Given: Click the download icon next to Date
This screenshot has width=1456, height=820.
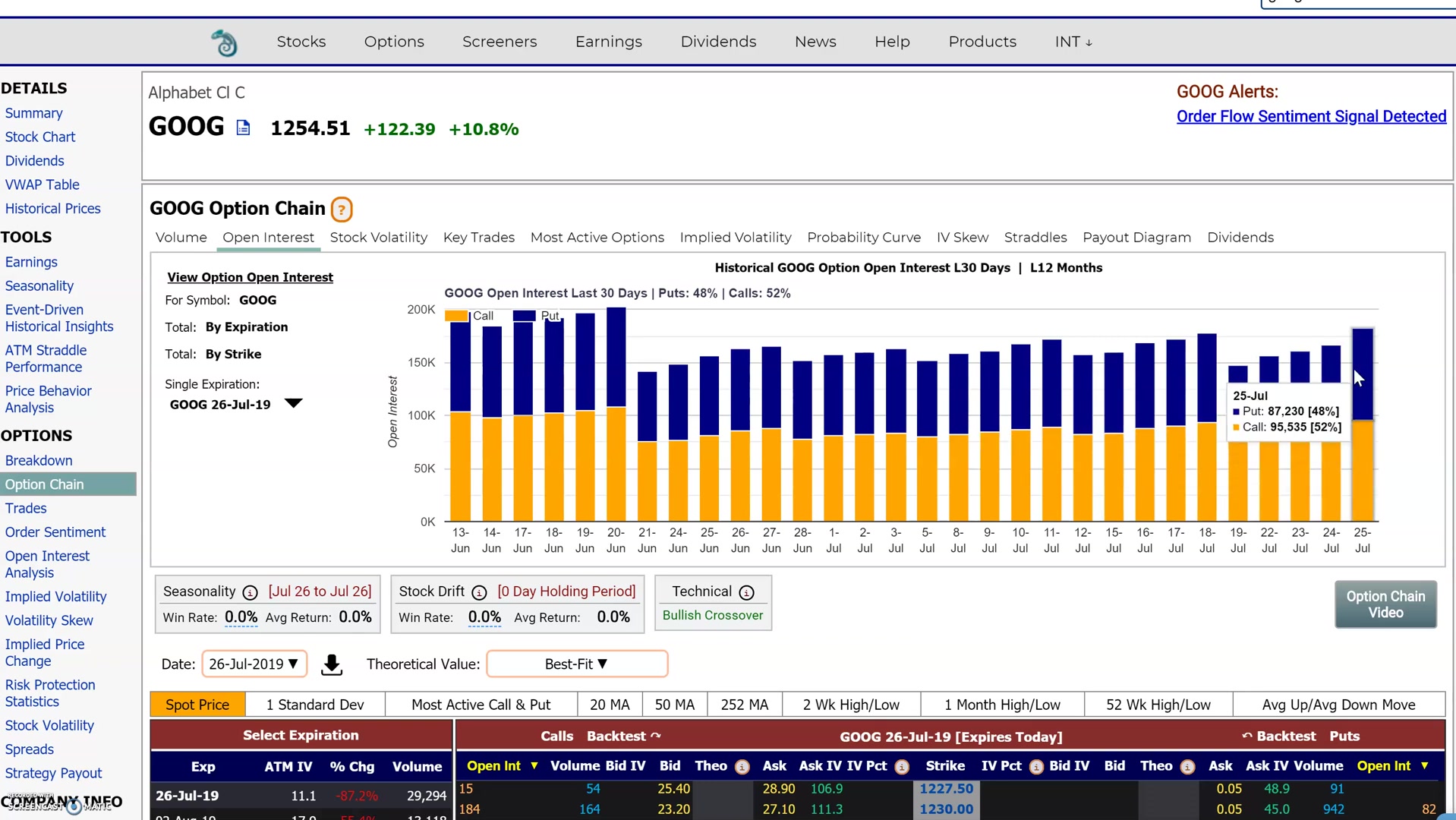Looking at the screenshot, I should coord(332,664).
